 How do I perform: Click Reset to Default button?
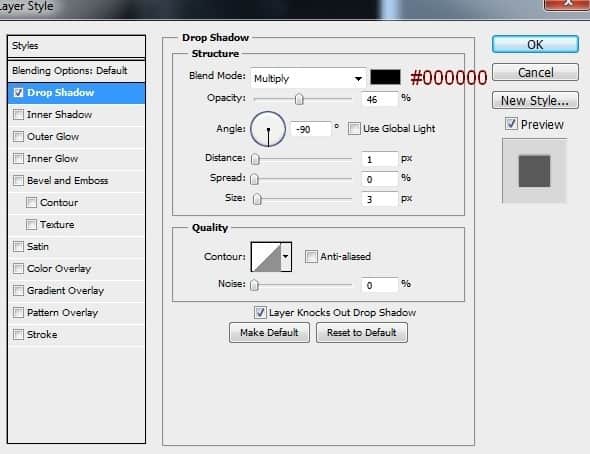pyautogui.click(x=362, y=333)
